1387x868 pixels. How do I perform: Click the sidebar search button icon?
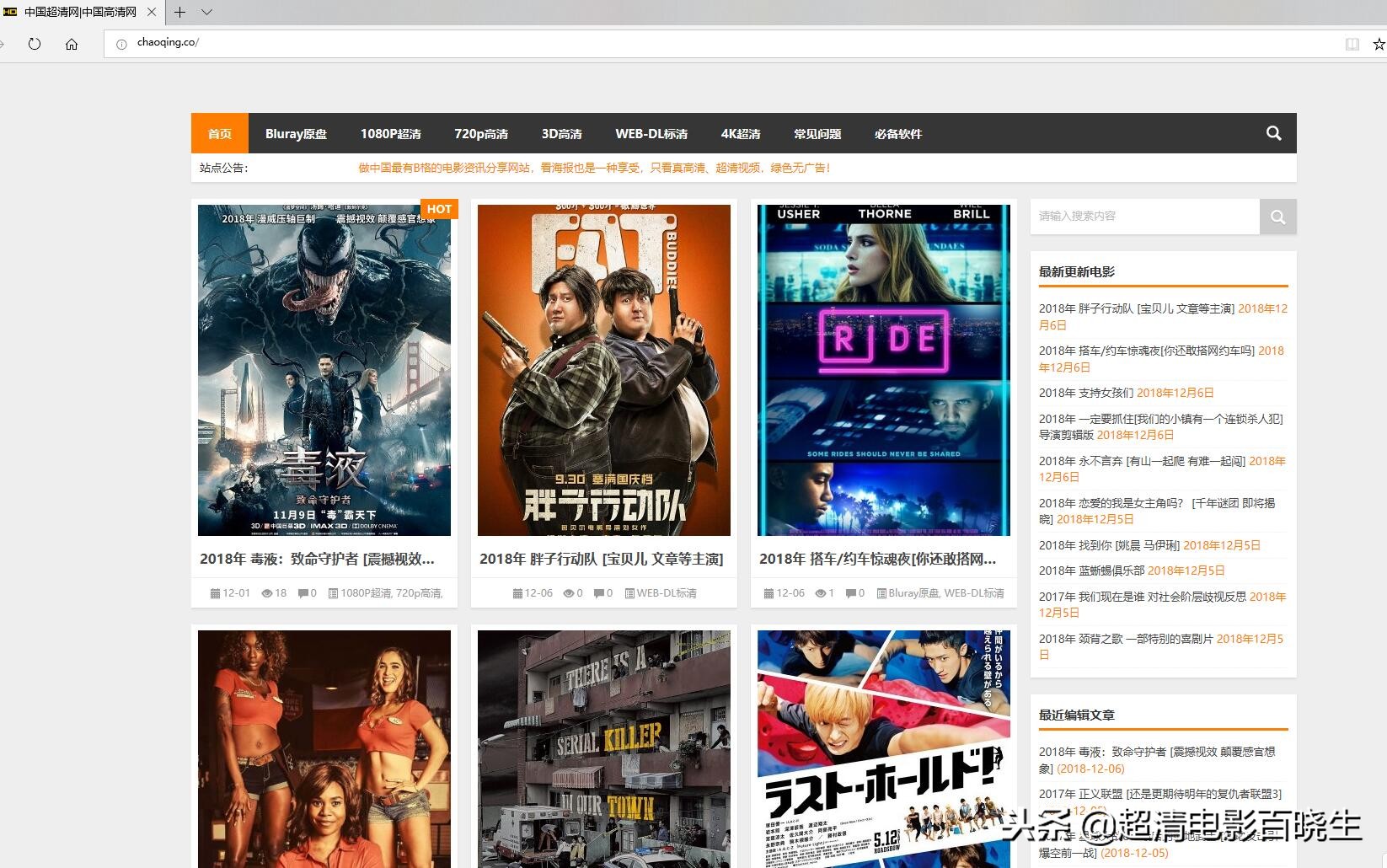click(1278, 217)
